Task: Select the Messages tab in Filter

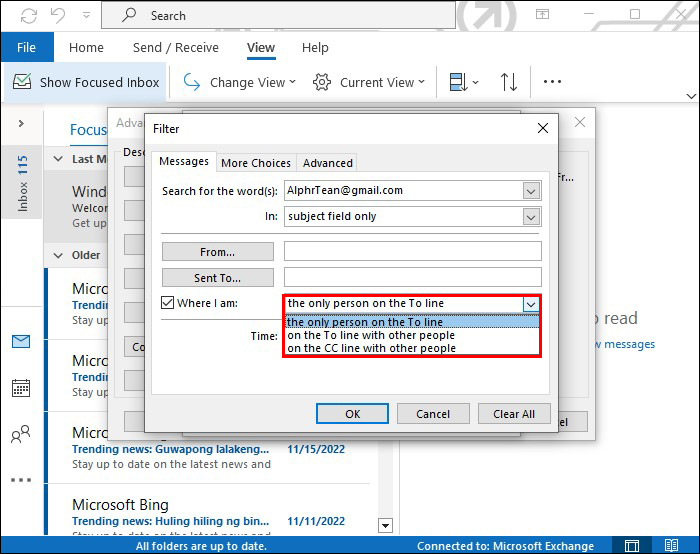Action: point(184,161)
